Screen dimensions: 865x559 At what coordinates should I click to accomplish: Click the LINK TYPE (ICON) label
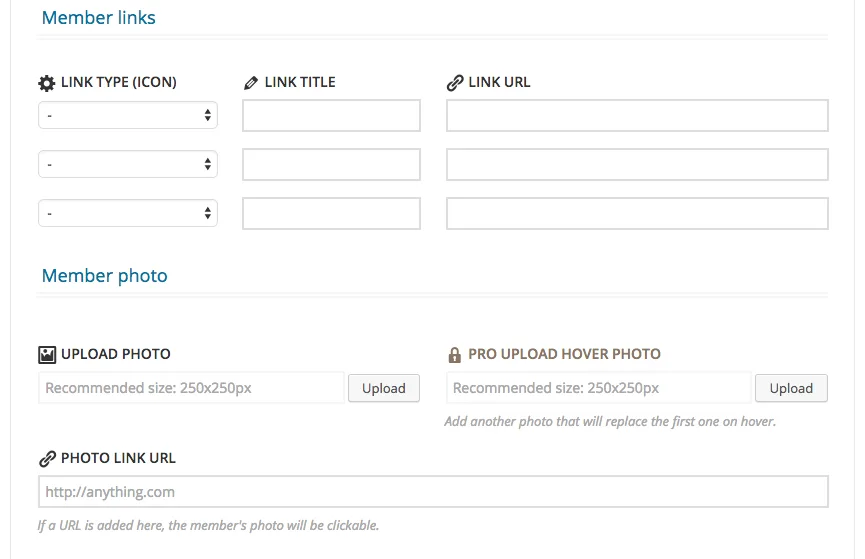click(x=119, y=82)
